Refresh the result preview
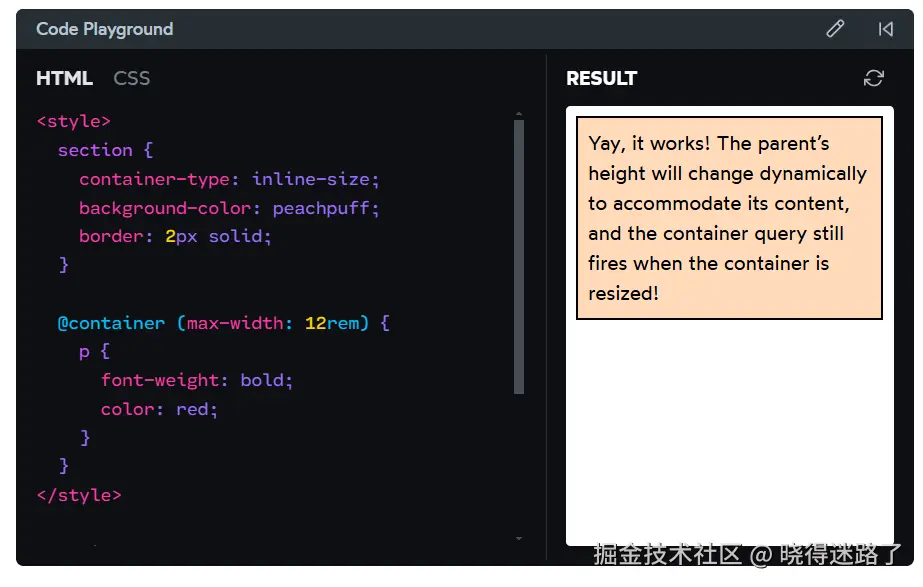The height and width of the screenshot is (587, 923). point(874,78)
